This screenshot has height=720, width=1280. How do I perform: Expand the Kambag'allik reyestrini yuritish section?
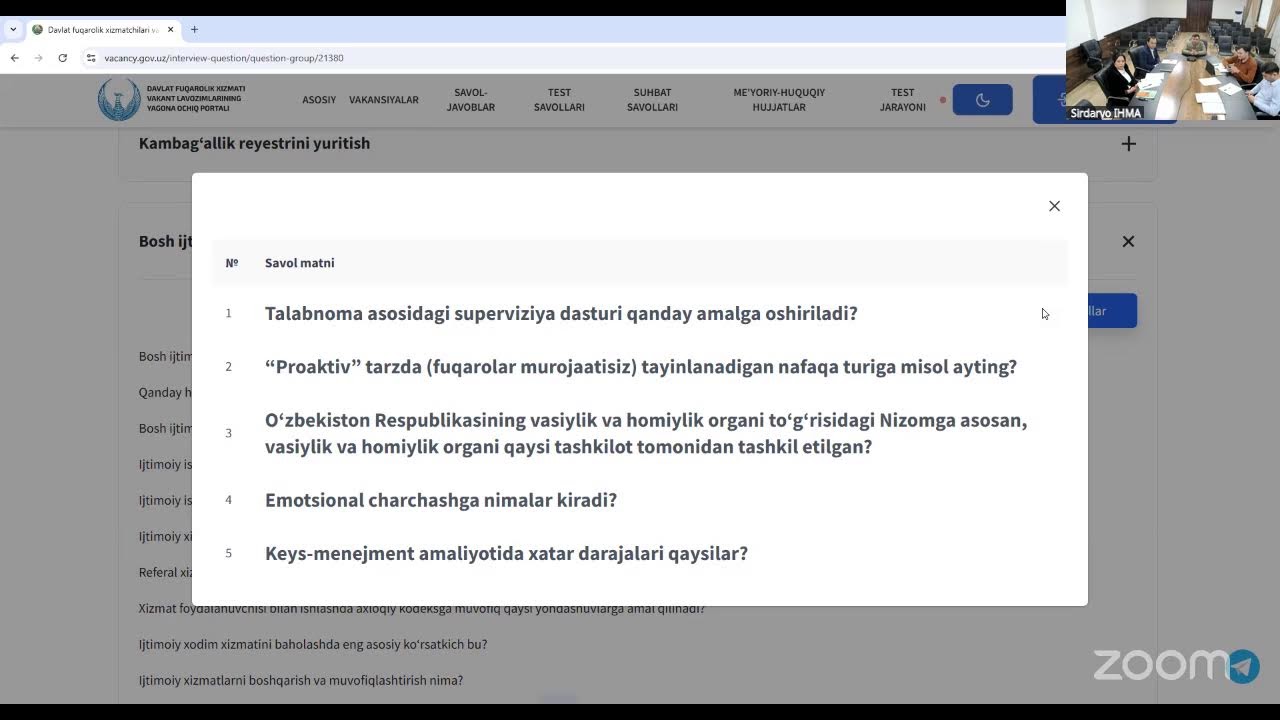tap(1128, 144)
